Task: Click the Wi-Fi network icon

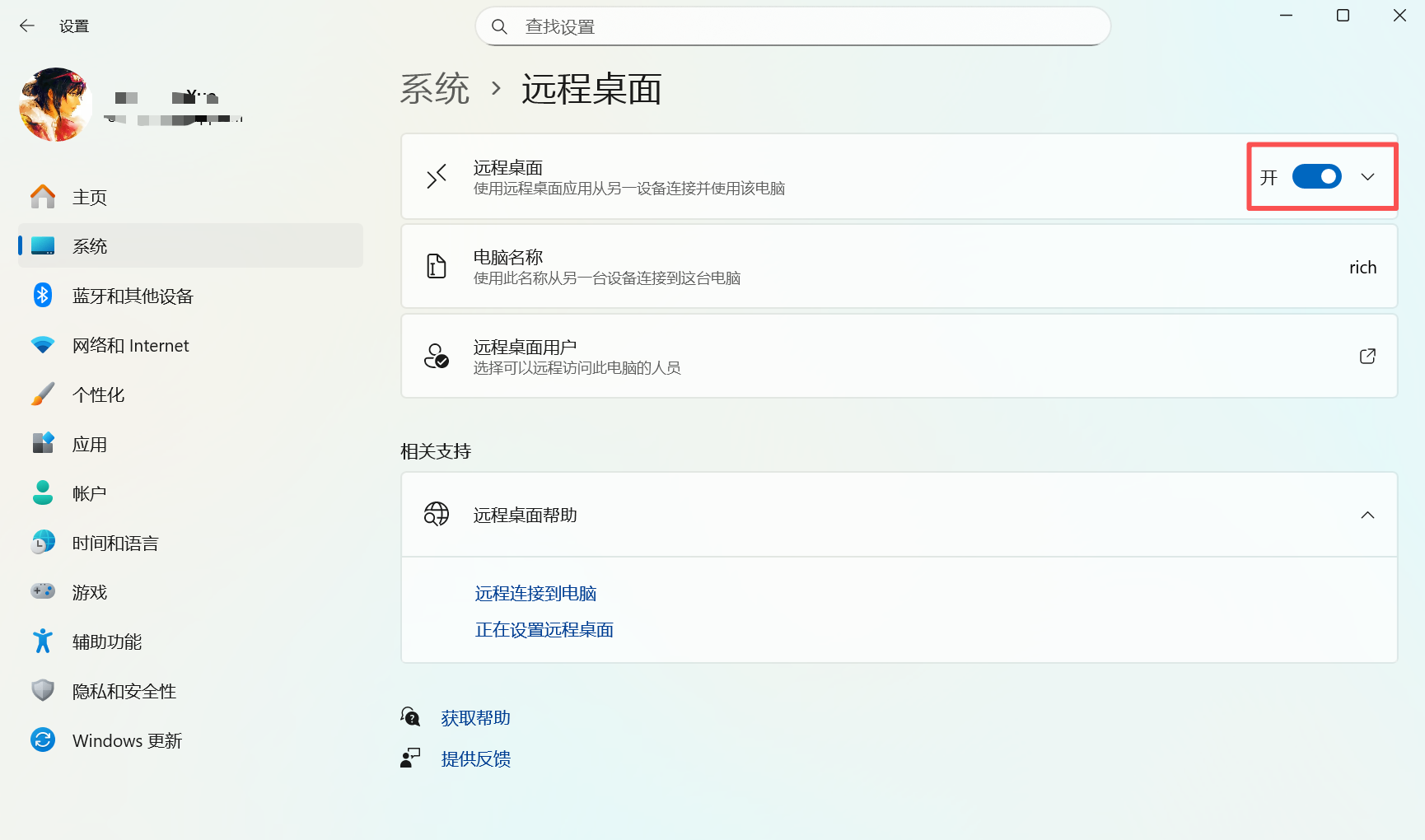Action: [43, 345]
